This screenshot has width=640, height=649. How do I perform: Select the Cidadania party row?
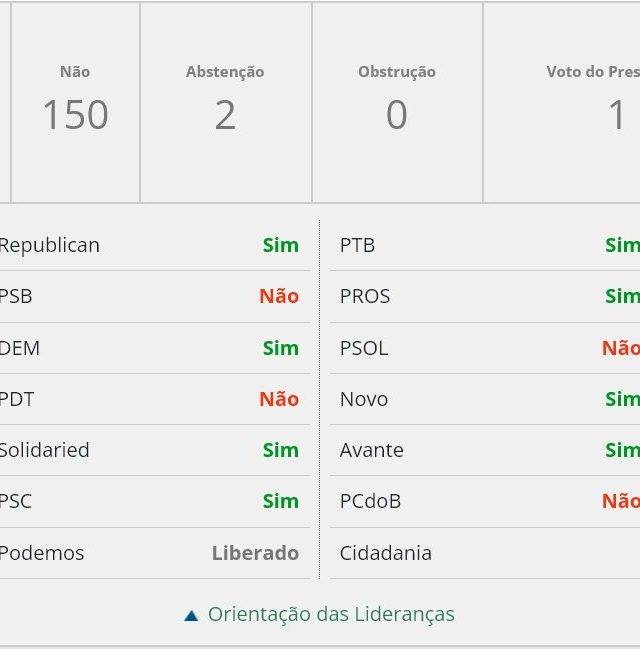[x=487, y=553]
